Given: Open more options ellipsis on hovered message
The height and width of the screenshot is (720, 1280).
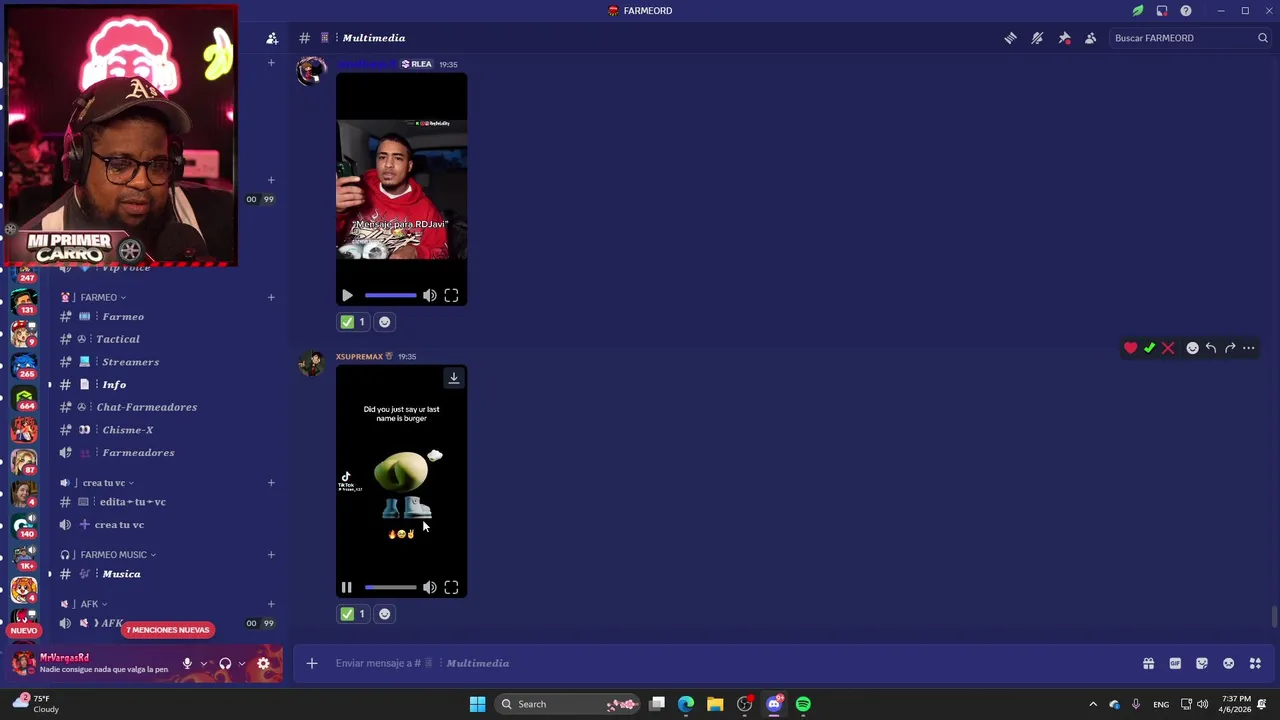Looking at the screenshot, I should pos(1249,348).
